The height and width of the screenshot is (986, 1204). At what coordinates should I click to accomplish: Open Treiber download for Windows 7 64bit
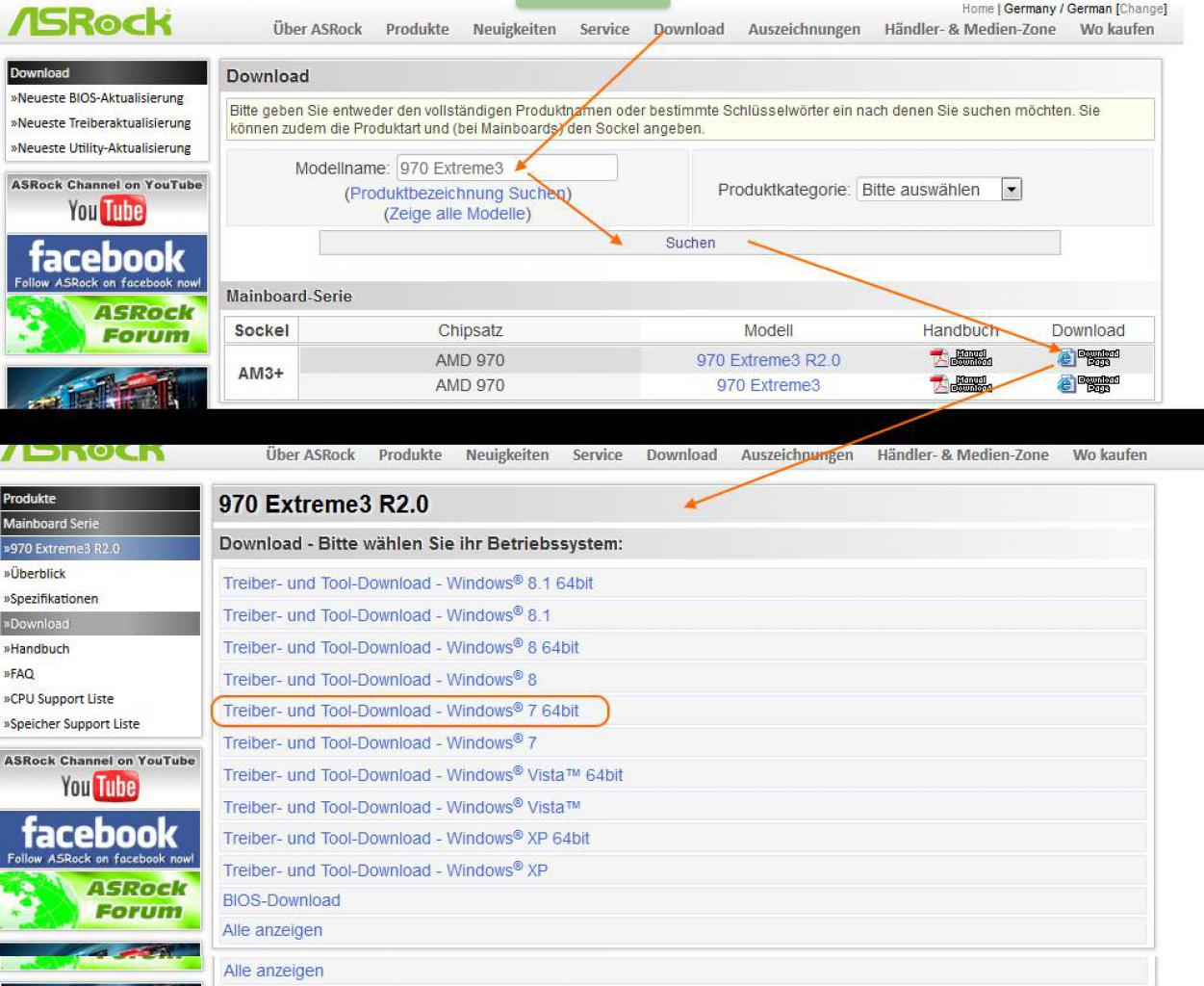pyautogui.click(x=401, y=711)
